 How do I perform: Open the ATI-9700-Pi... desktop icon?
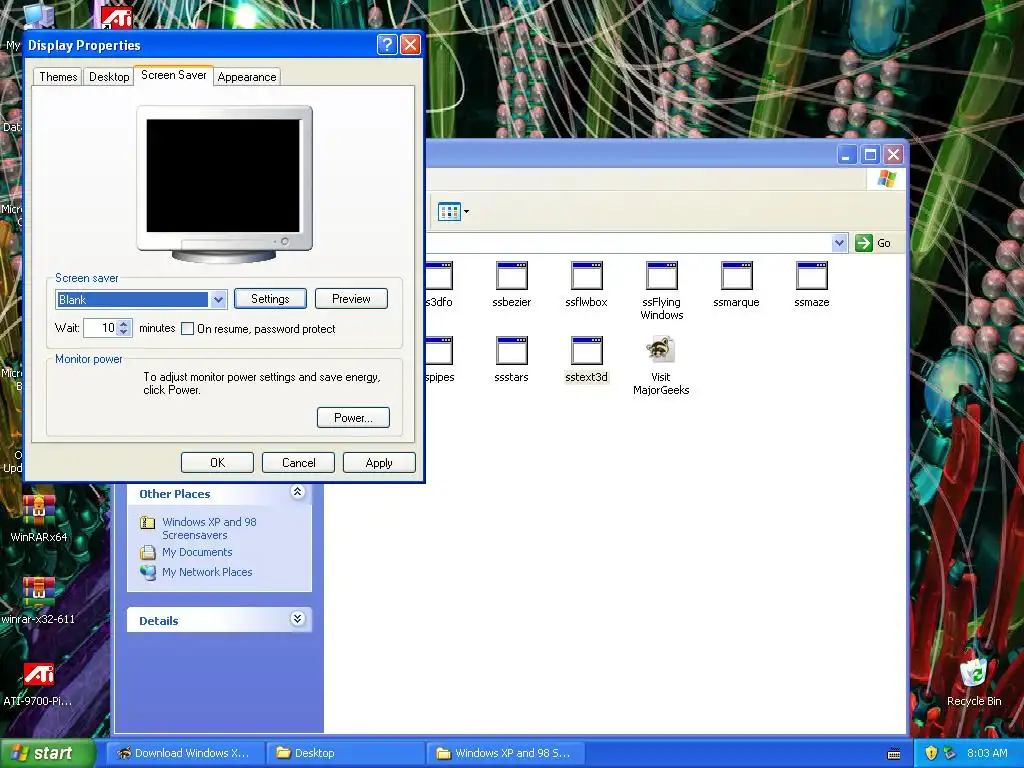[38, 684]
